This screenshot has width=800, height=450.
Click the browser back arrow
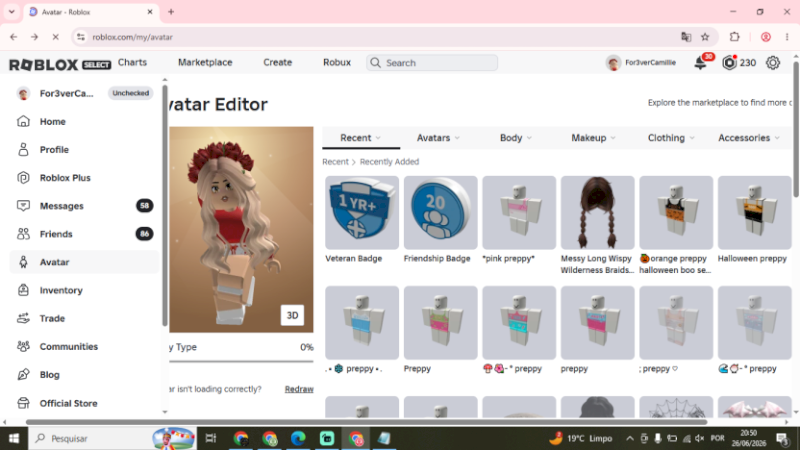(x=14, y=37)
